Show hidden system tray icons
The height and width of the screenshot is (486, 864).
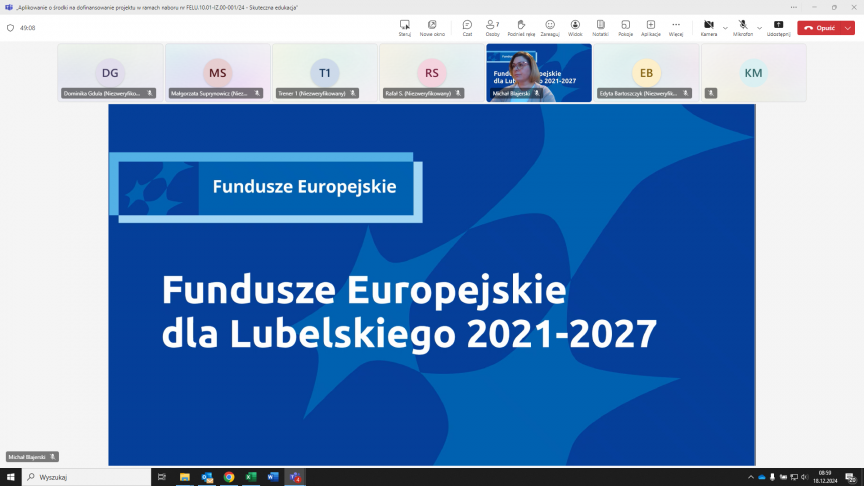tap(750, 477)
